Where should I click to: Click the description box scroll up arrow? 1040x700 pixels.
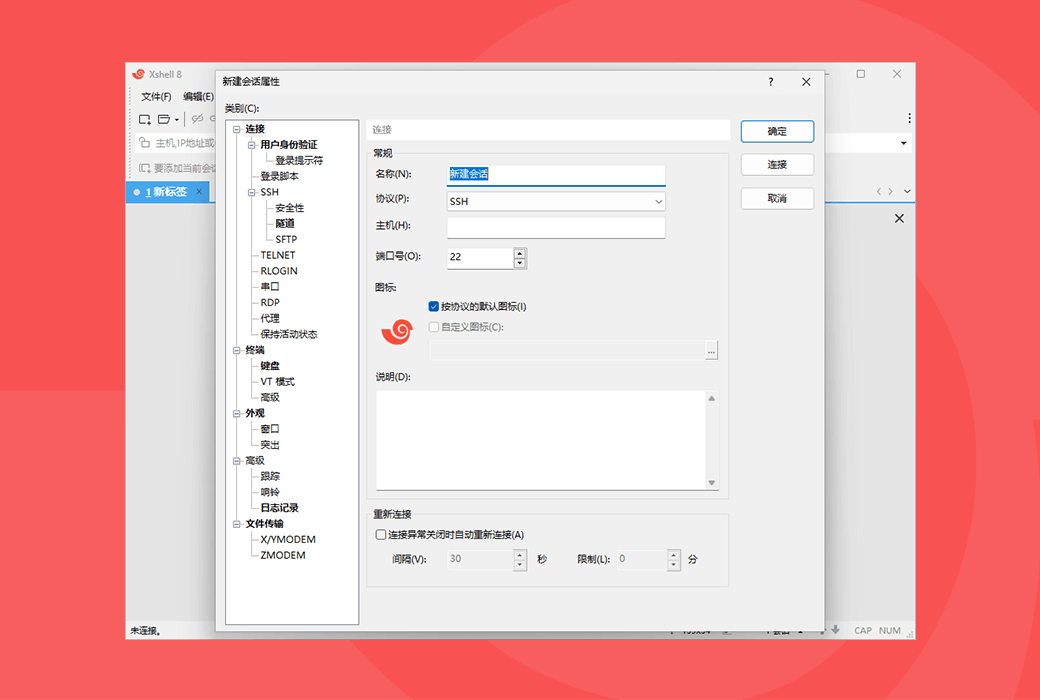pyautogui.click(x=712, y=398)
